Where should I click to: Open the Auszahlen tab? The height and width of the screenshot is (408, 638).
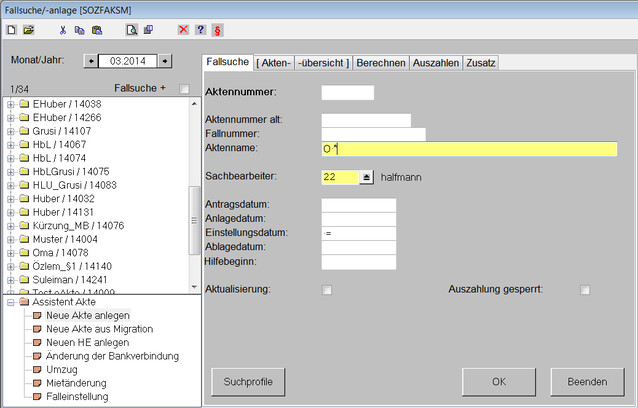(436, 63)
